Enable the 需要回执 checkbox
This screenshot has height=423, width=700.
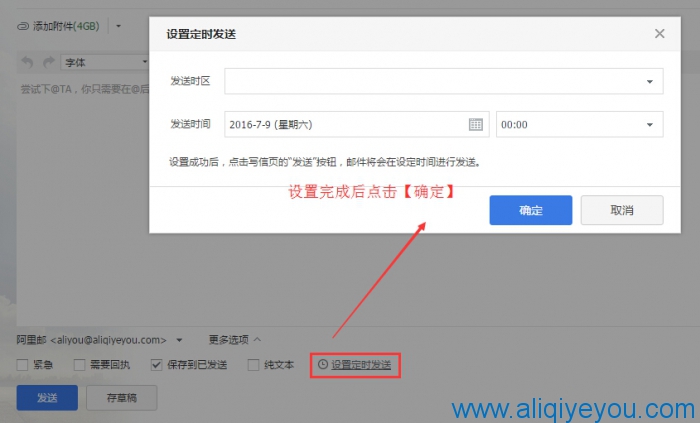pos(79,365)
